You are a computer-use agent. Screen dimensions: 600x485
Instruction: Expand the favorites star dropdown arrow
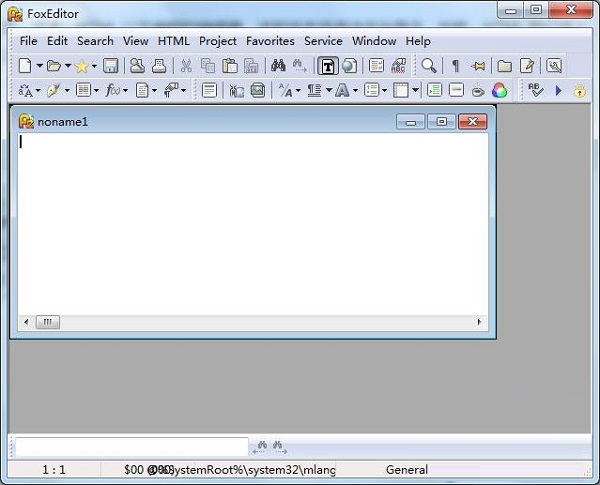point(94,66)
